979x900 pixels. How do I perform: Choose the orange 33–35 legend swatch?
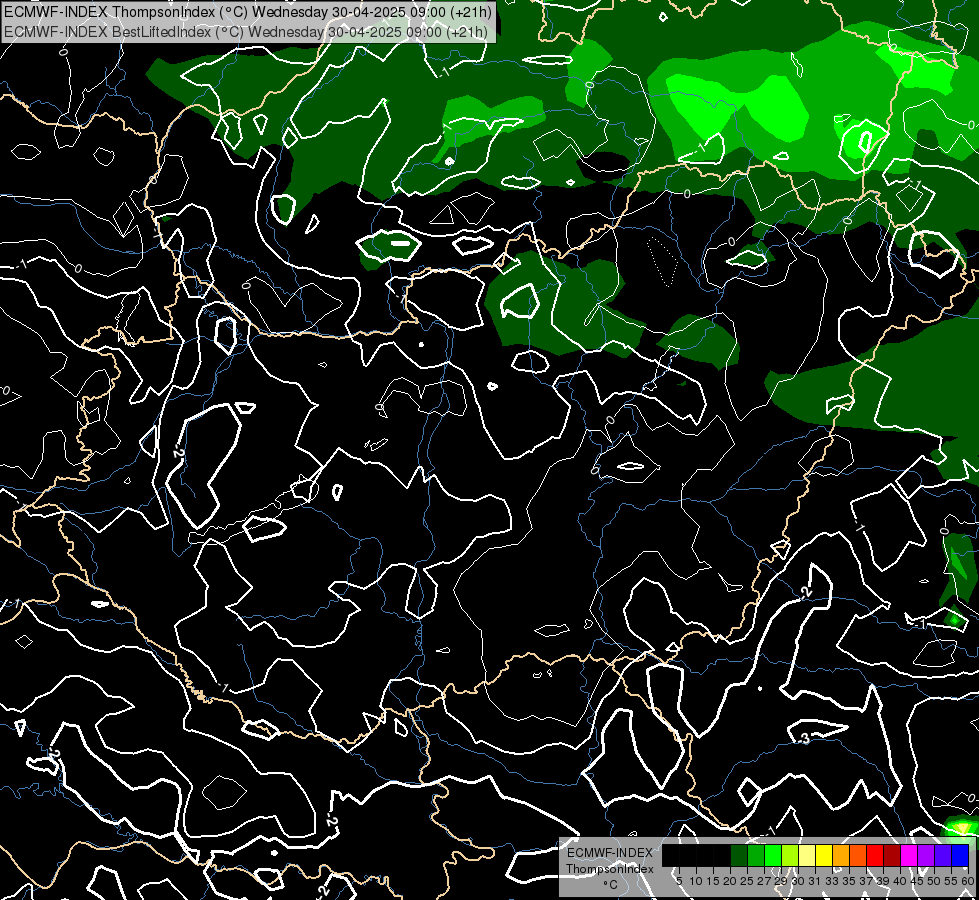coord(841,855)
